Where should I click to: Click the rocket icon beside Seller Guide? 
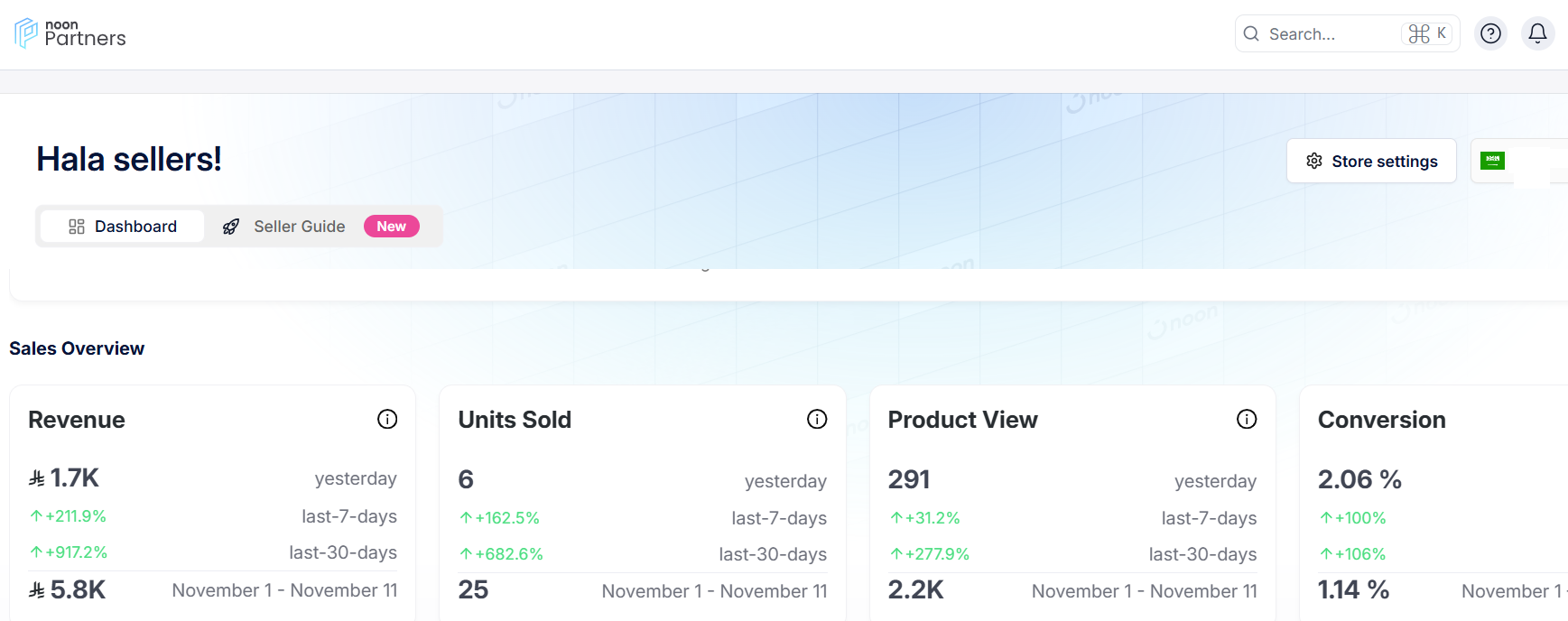click(232, 226)
